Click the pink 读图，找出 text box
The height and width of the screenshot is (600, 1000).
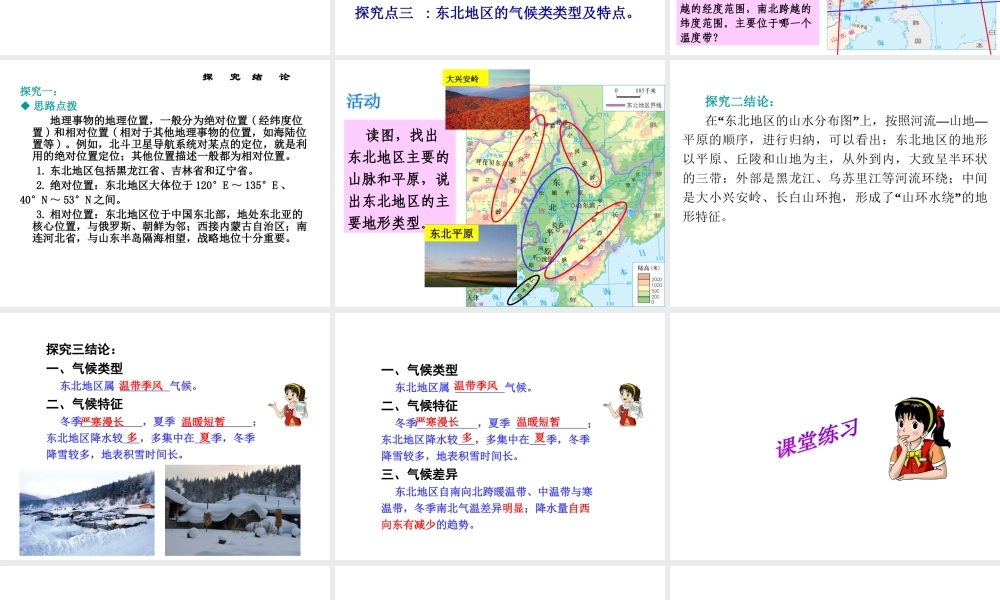399,179
